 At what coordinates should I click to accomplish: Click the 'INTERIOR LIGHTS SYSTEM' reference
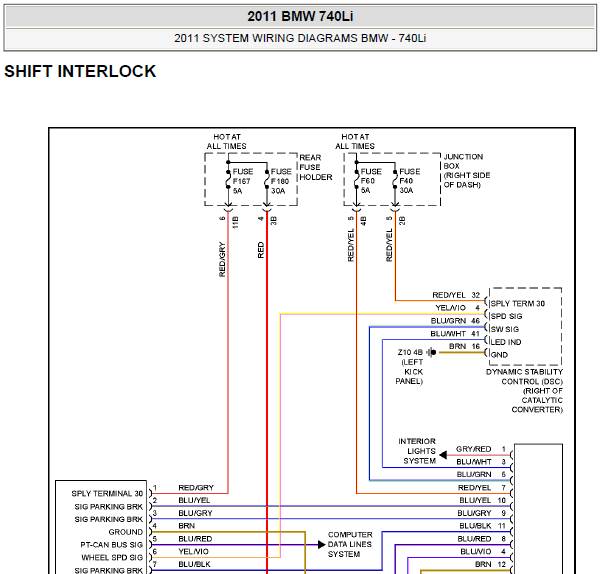coord(417,451)
